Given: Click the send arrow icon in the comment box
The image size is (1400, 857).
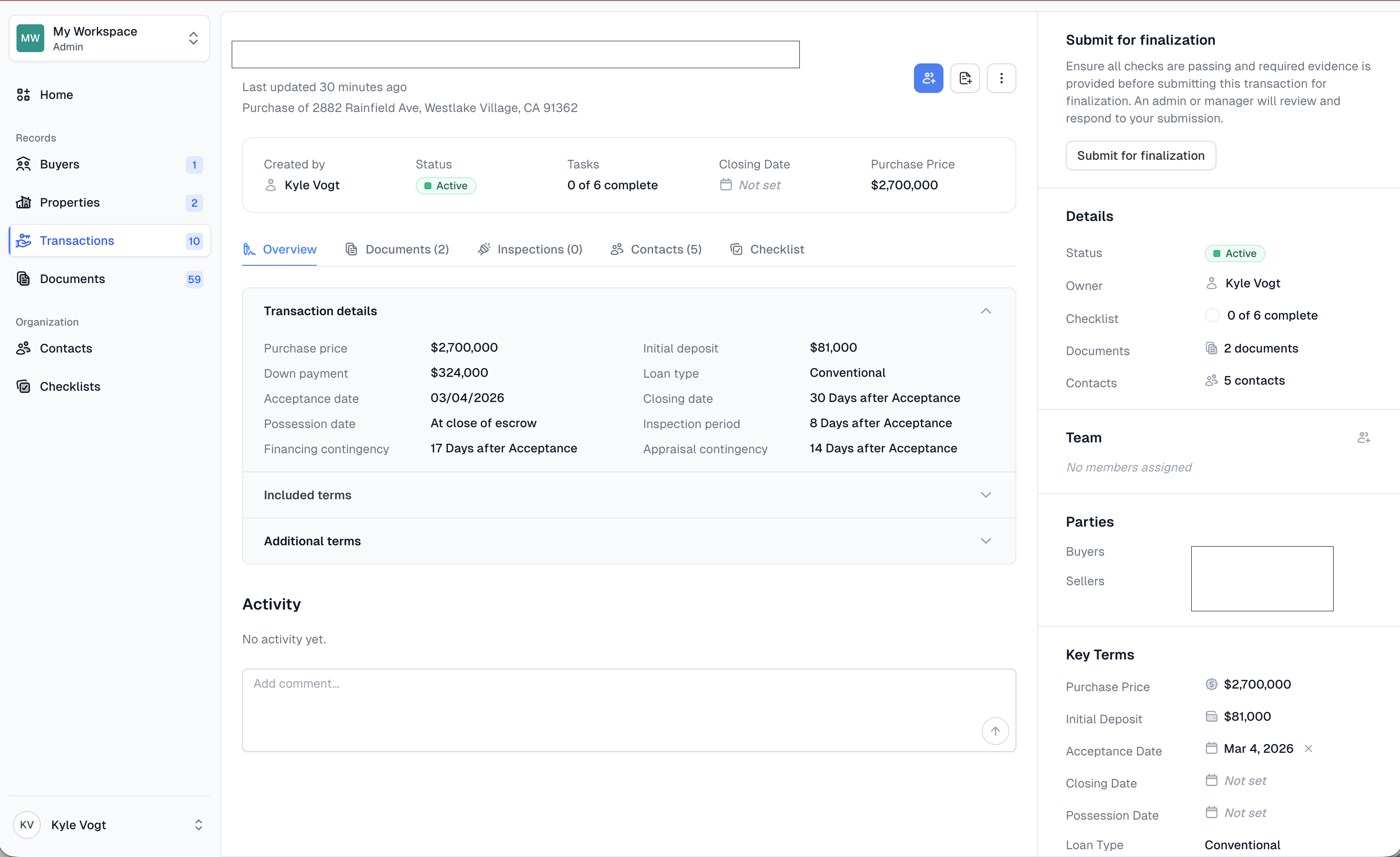Looking at the screenshot, I should coord(996,732).
